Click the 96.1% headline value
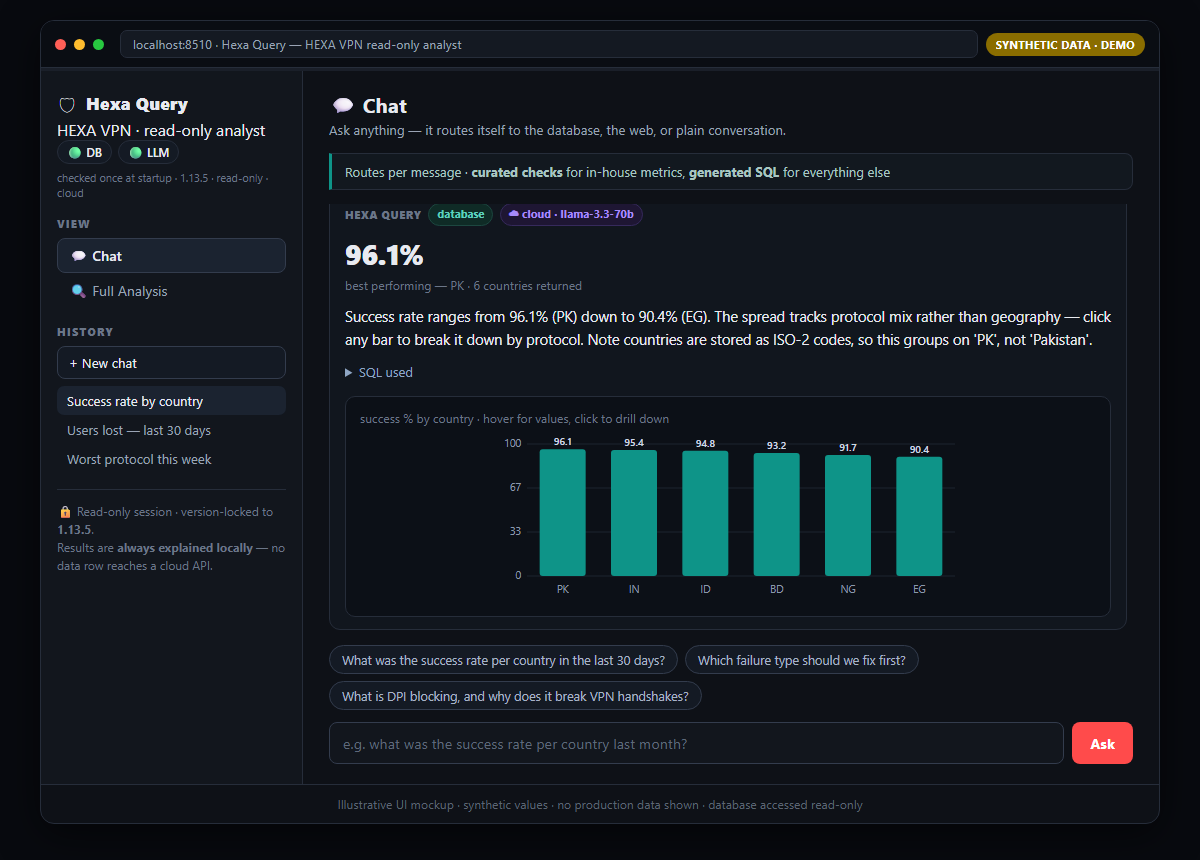 point(384,255)
